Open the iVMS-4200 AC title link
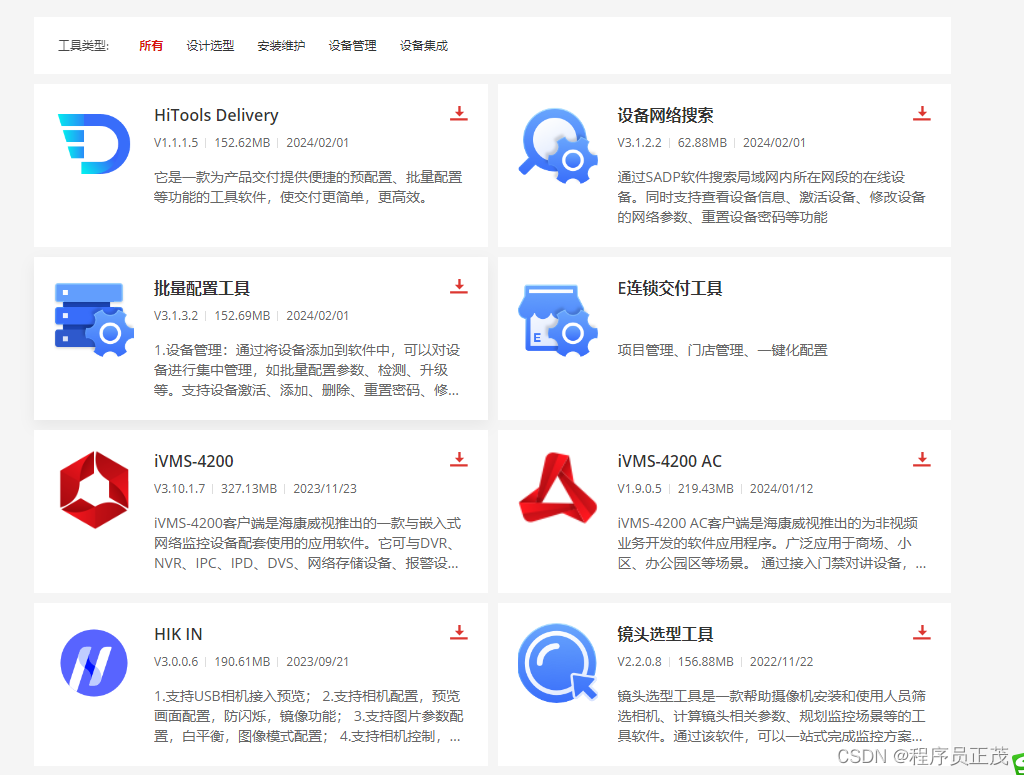The image size is (1024, 775). click(670, 462)
